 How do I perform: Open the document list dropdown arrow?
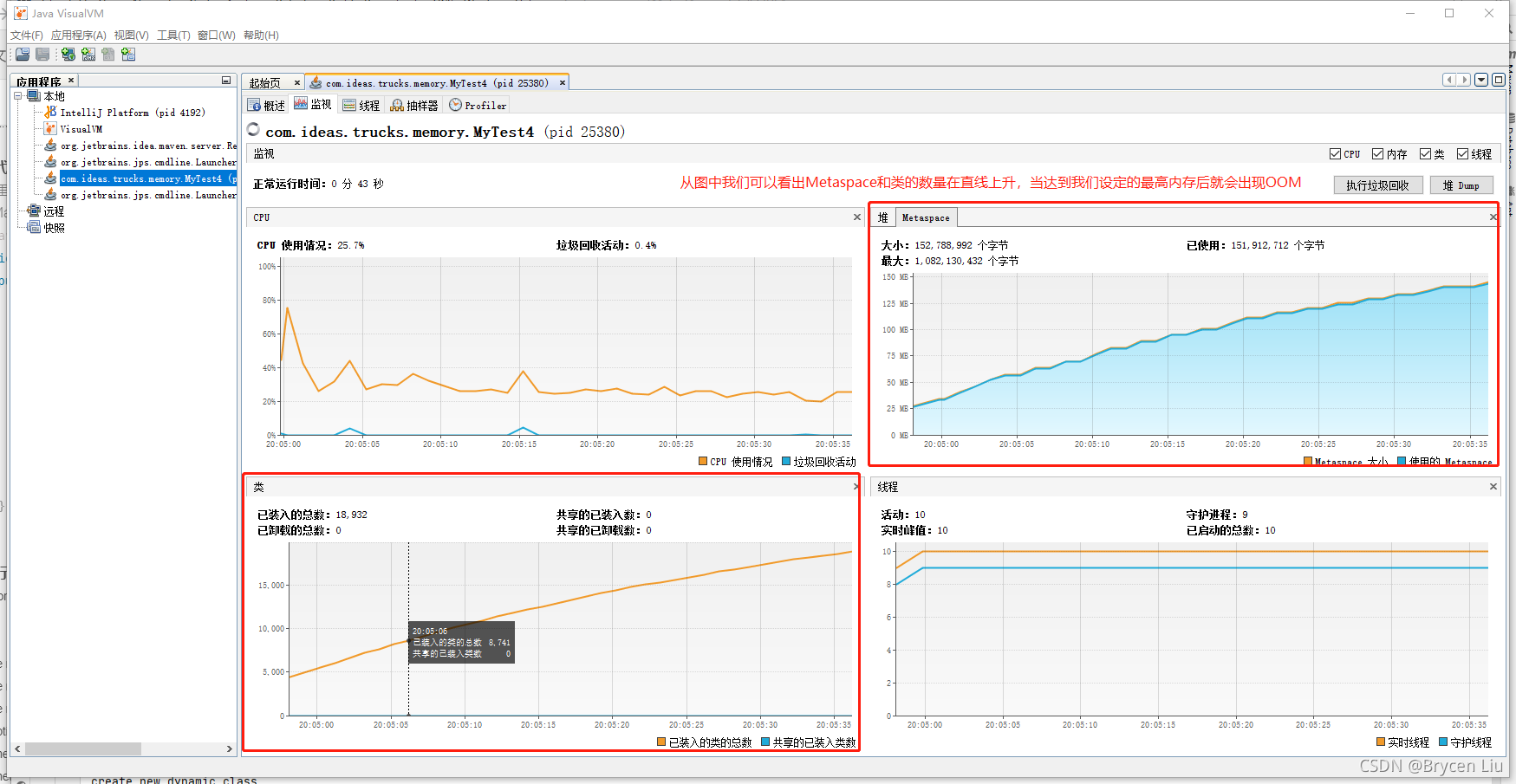1481,80
